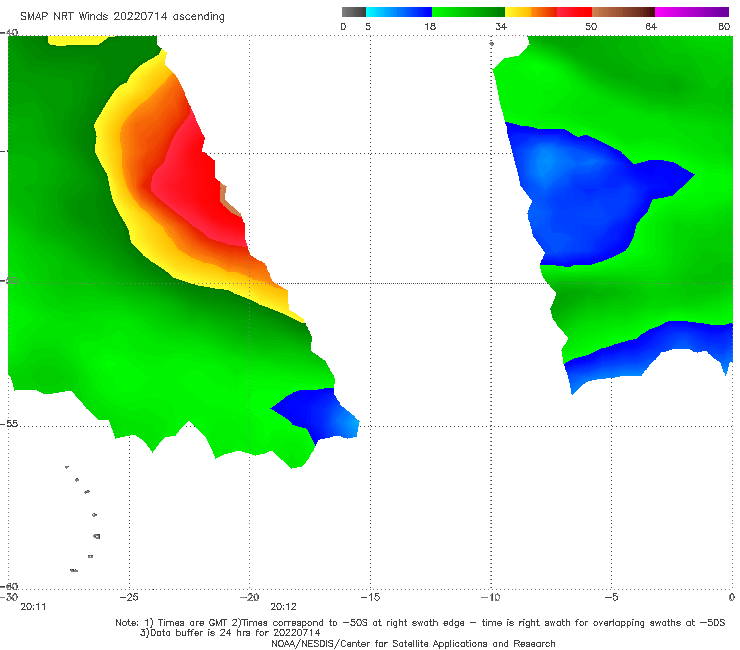740x650 pixels.
Task: Click the color bar label '34'
Action: click(x=501, y=27)
